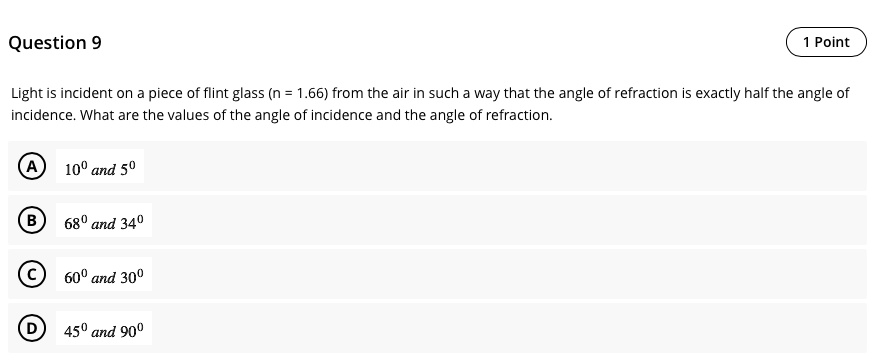Click the 'Question 9' heading
Image resolution: width=887 pixels, height=364 pixels.
tap(55, 43)
